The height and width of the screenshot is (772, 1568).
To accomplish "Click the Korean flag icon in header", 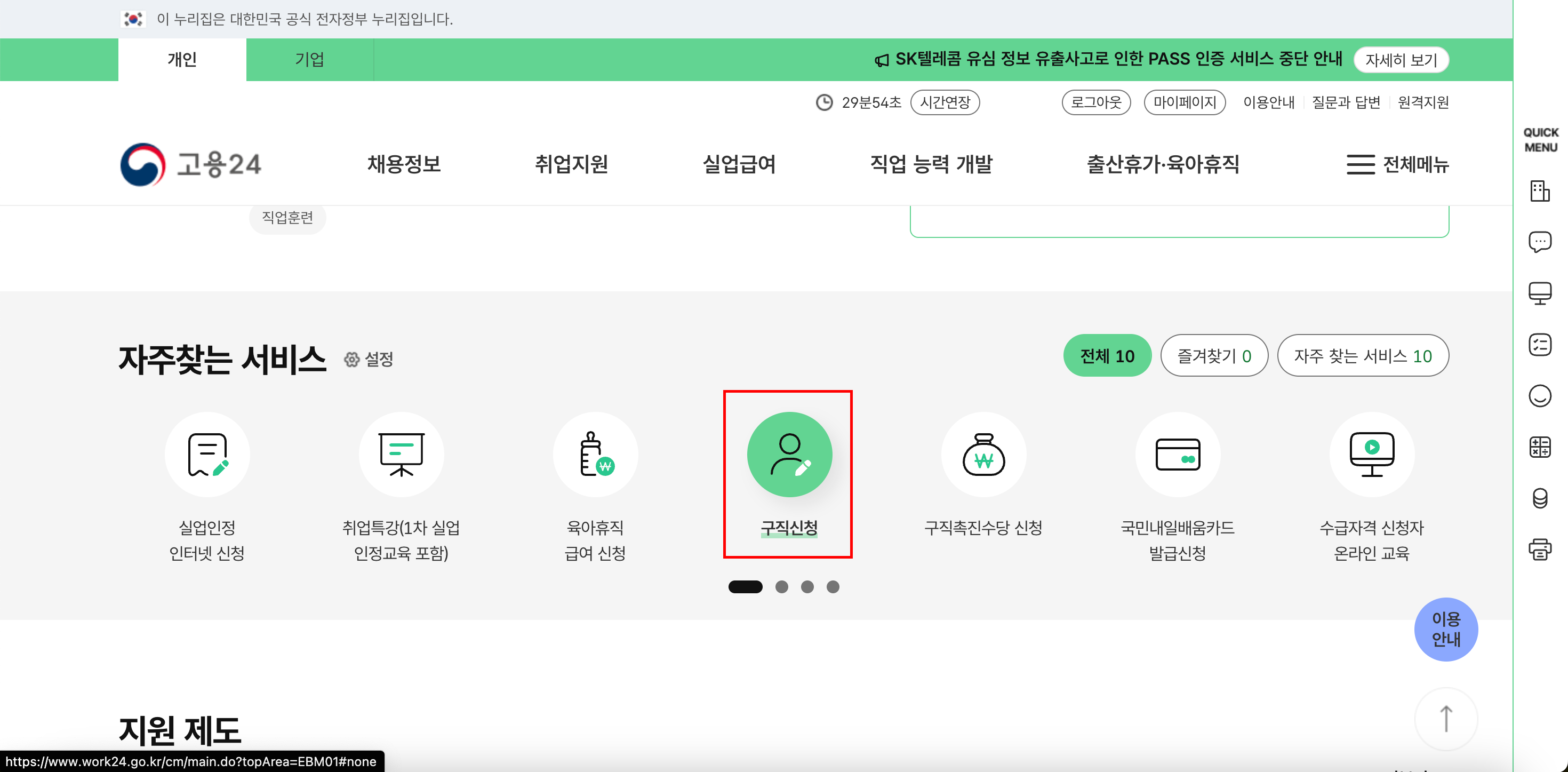I will [133, 20].
